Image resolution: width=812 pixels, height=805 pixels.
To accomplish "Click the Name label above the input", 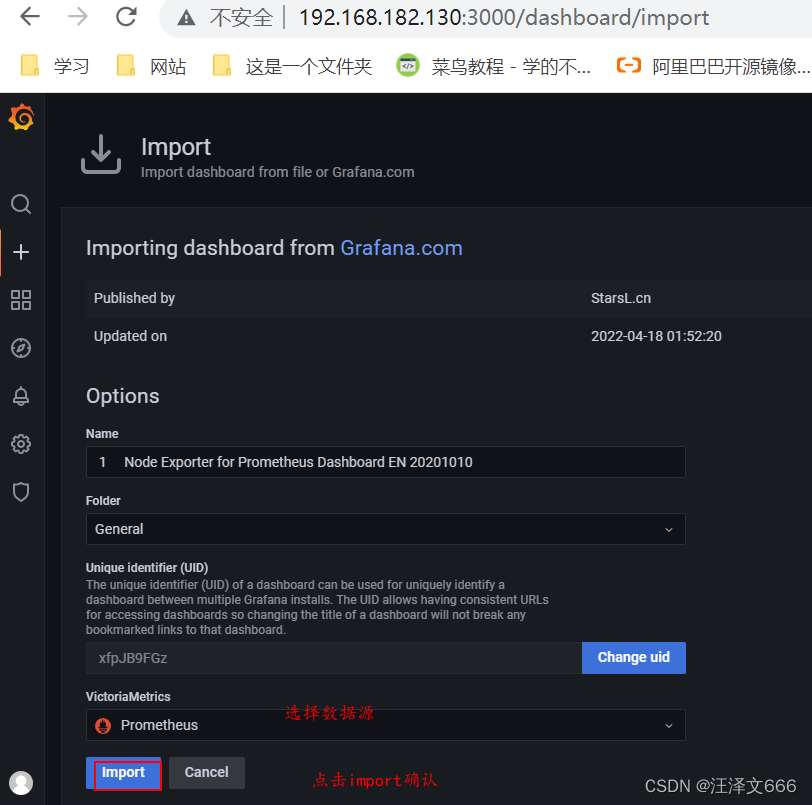I will click(x=102, y=434).
